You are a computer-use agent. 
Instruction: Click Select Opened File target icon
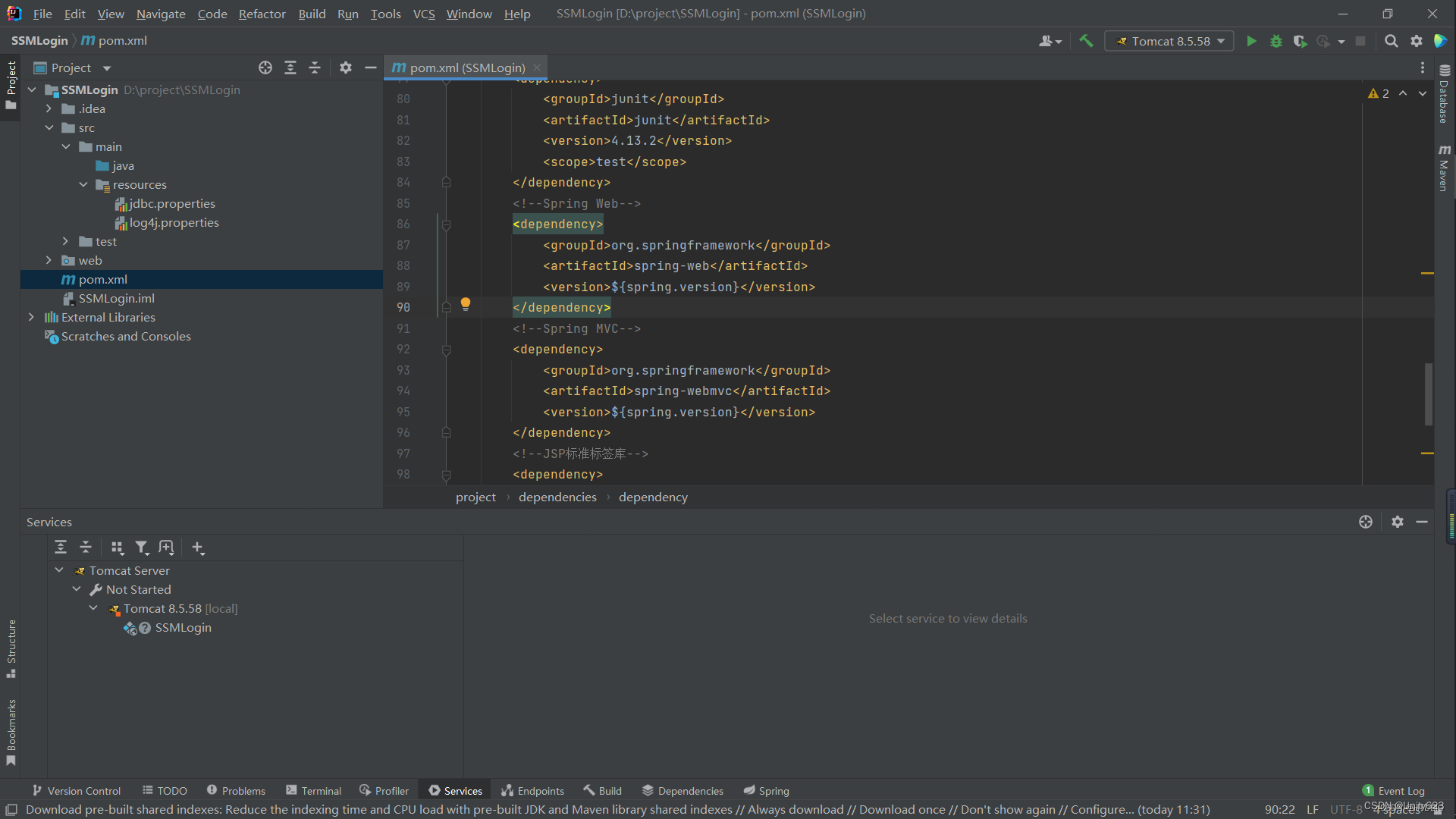coord(265,67)
